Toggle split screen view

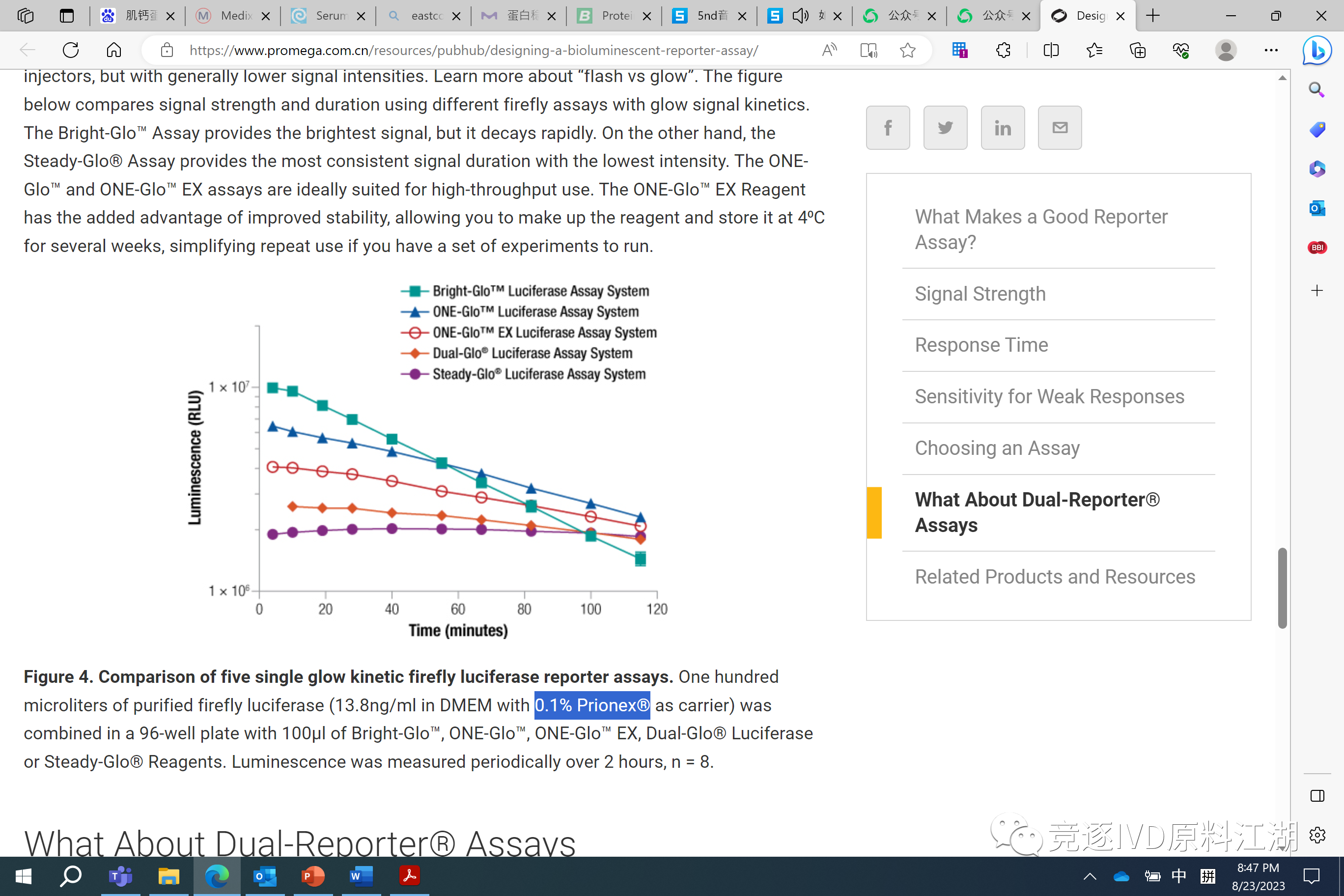coord(1050,50)
